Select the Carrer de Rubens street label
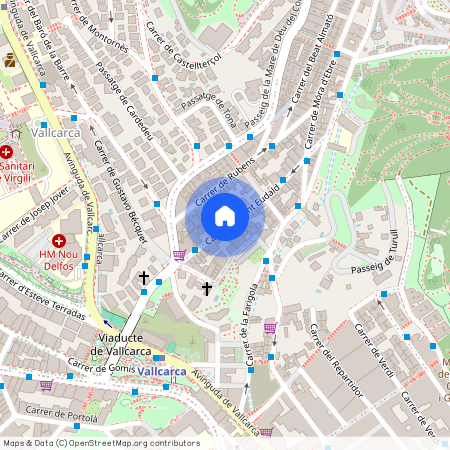 click(225, 182)
